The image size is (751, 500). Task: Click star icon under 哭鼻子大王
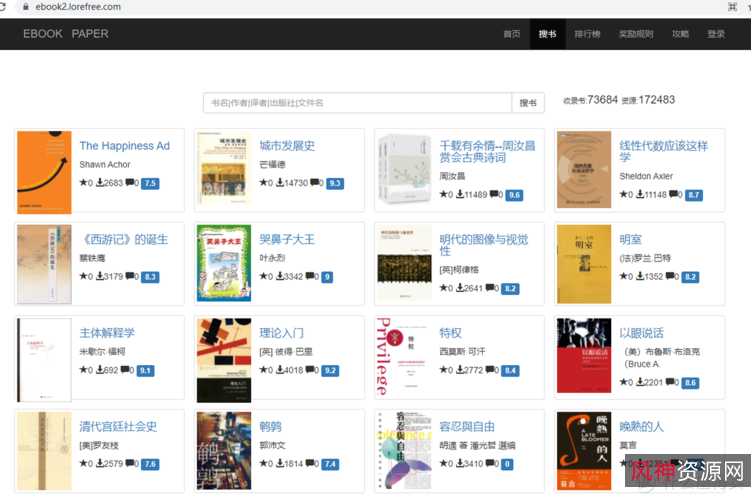[x=264, y=277]
